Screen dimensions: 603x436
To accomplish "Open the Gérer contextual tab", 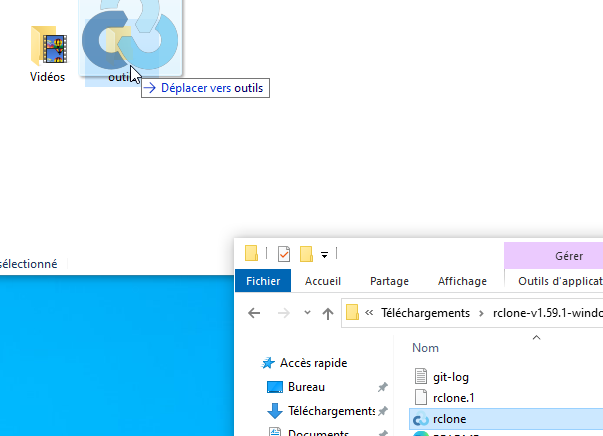I will click(x=569, y=256).
